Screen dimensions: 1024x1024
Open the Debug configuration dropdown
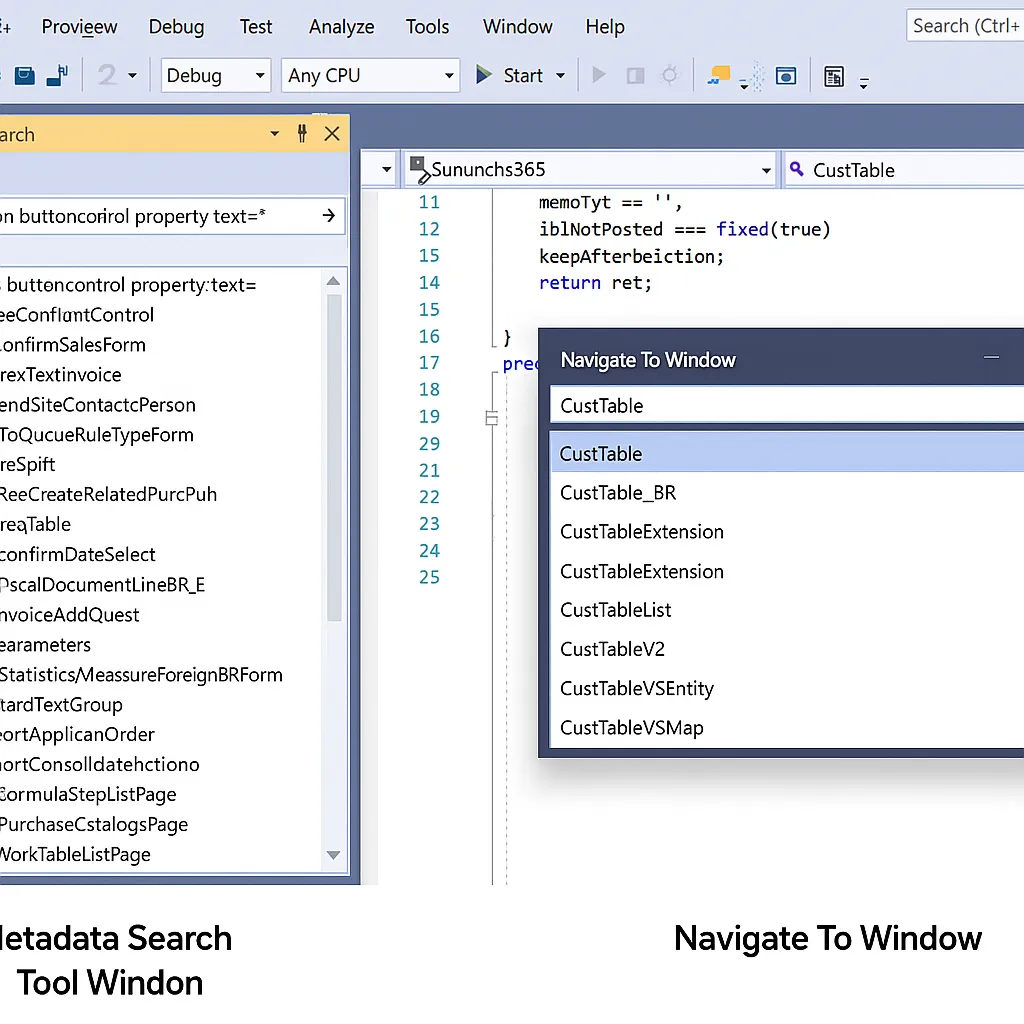(x=216, y=75)
